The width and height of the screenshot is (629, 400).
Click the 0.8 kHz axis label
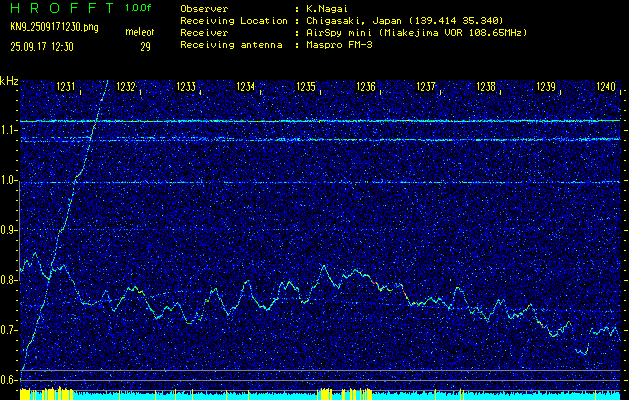pyautogui.click(x=7, y=280)
